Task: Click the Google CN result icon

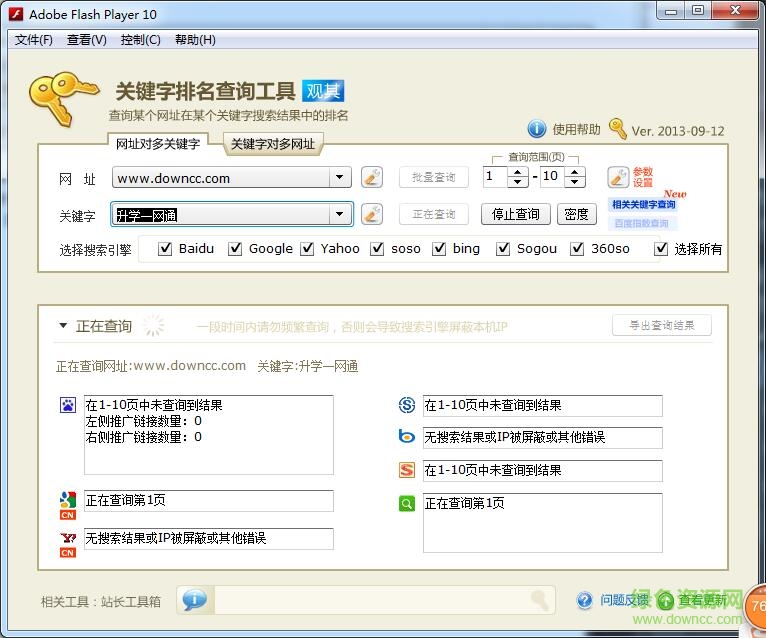Action: 68,505
